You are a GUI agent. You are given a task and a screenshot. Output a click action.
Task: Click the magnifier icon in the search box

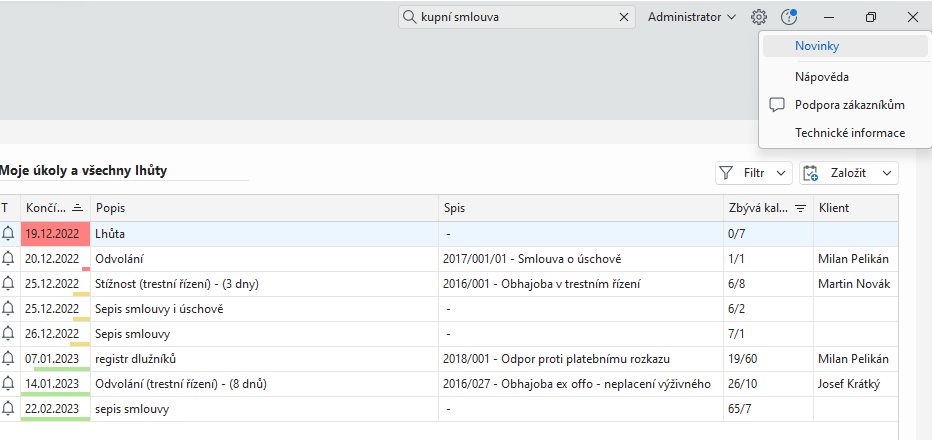click(x=409, y=17)
